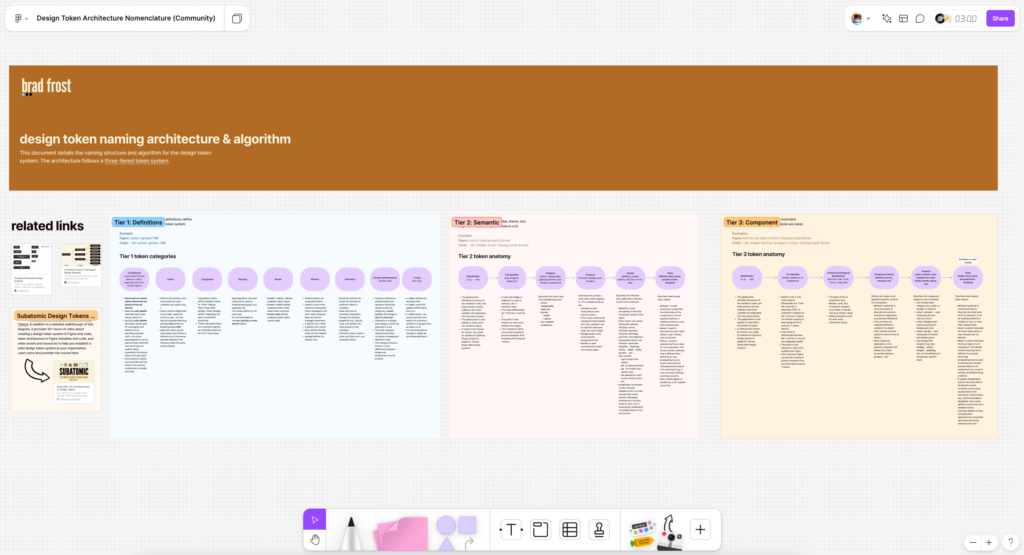Pick the marker pen tool
Image resolution: width=1024 pixels, height=555 pixels.
353,530
